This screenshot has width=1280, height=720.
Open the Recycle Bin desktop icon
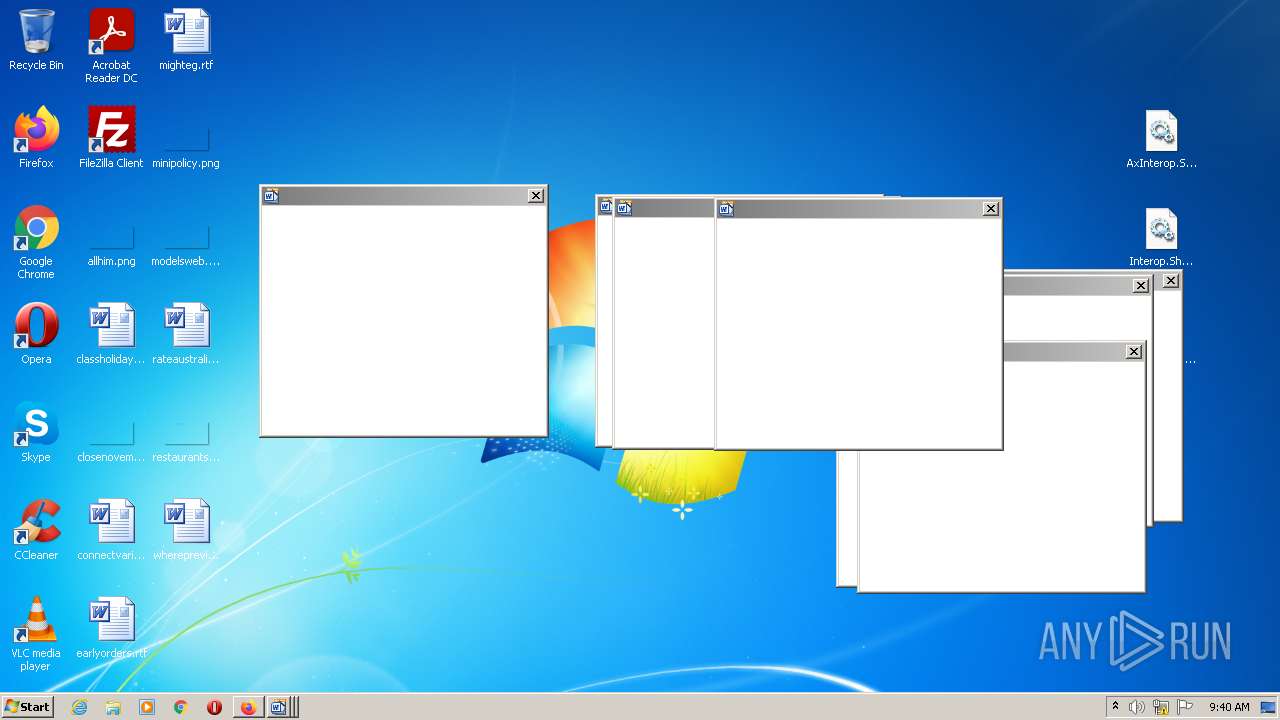(36, 40)
